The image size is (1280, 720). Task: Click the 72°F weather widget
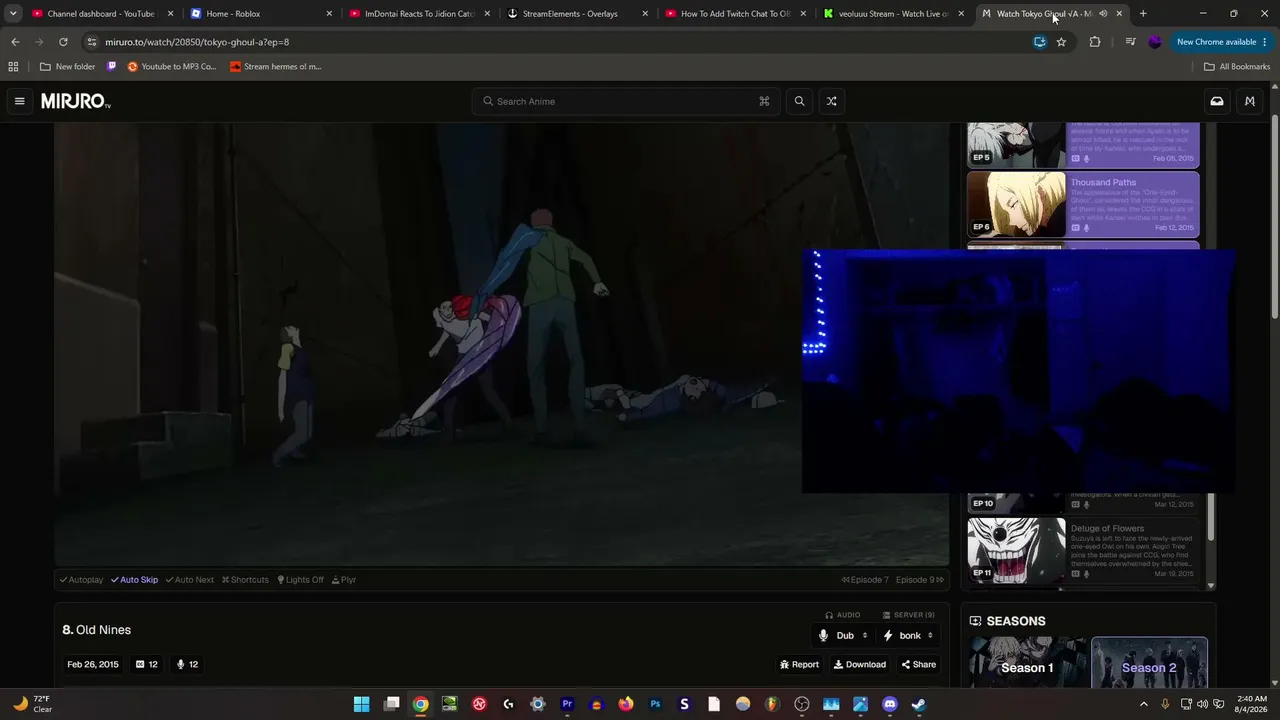click(32, 704)
